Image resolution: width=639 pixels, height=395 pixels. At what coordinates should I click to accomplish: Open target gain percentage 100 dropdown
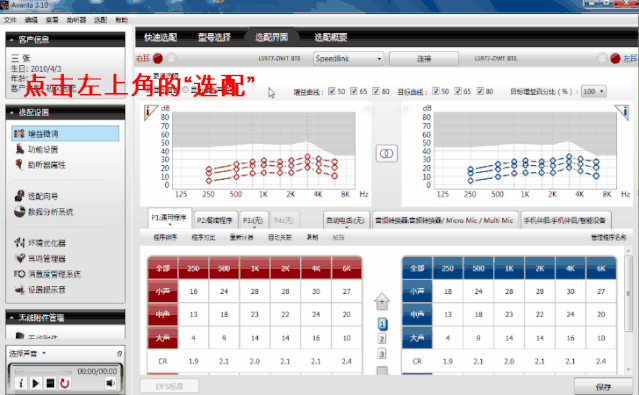point(593,91)
